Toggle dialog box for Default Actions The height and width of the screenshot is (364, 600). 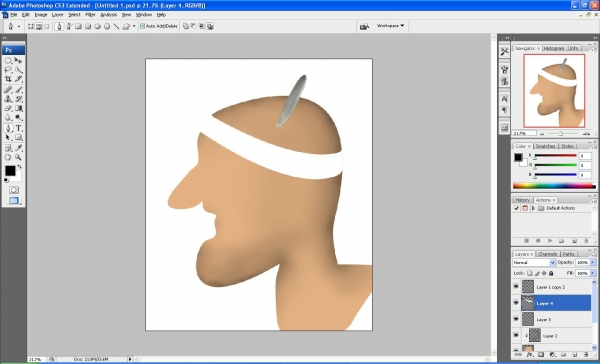click(x=525, y=208)
